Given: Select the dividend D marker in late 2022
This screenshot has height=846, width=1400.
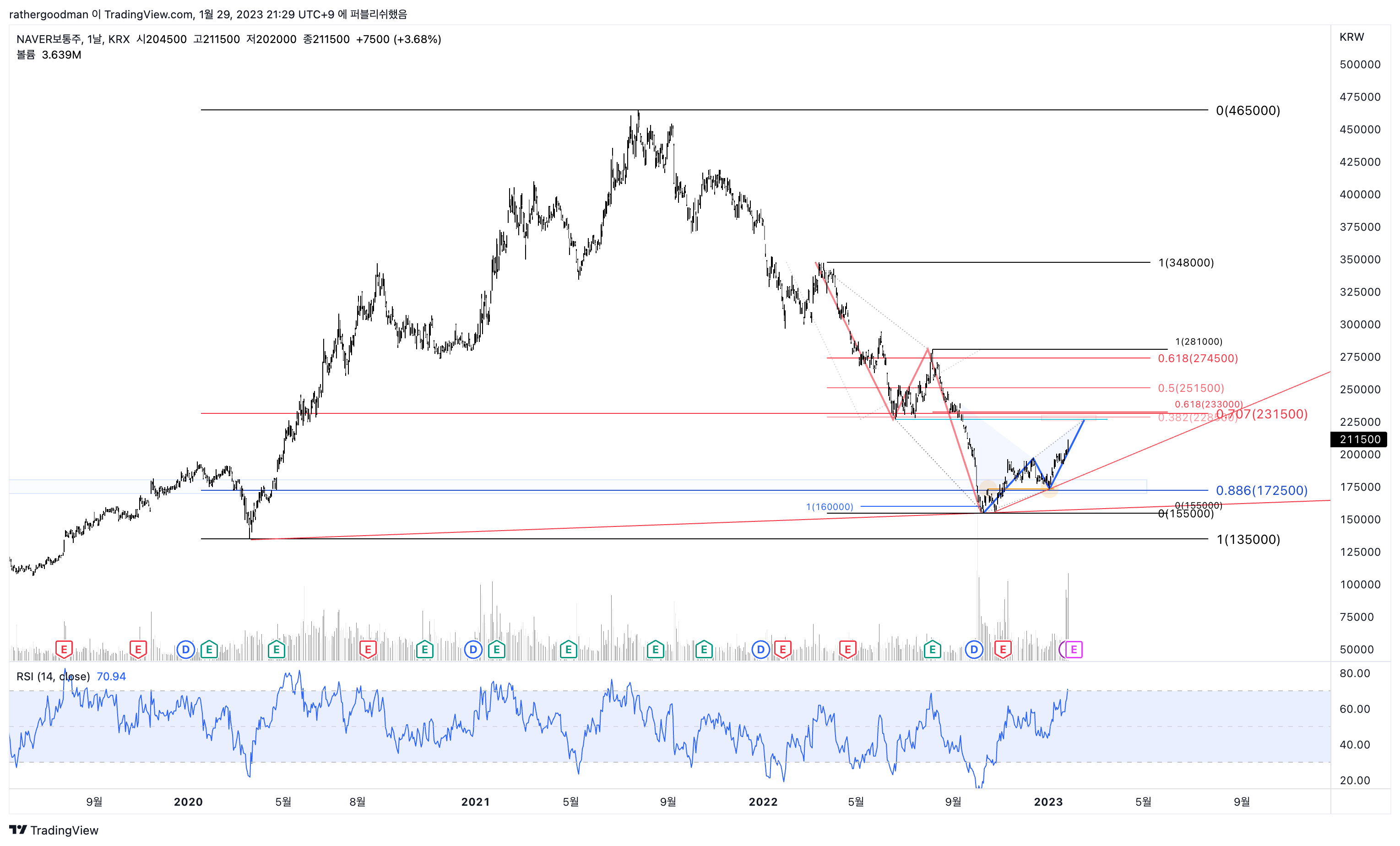Looking at the screenshot, I should (x=974, y=649).
